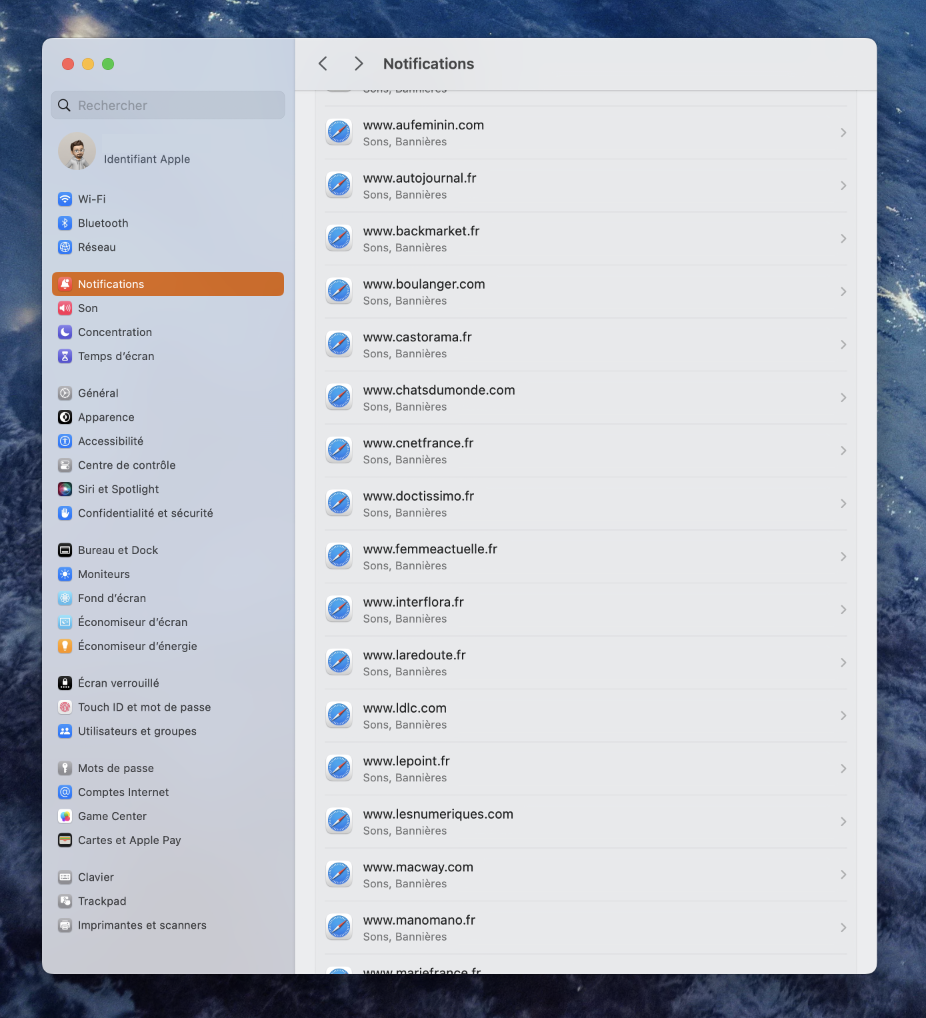Screen dimensions: 926x1018
Task: Click the Son speaker icon
Action: click(65, 308)
